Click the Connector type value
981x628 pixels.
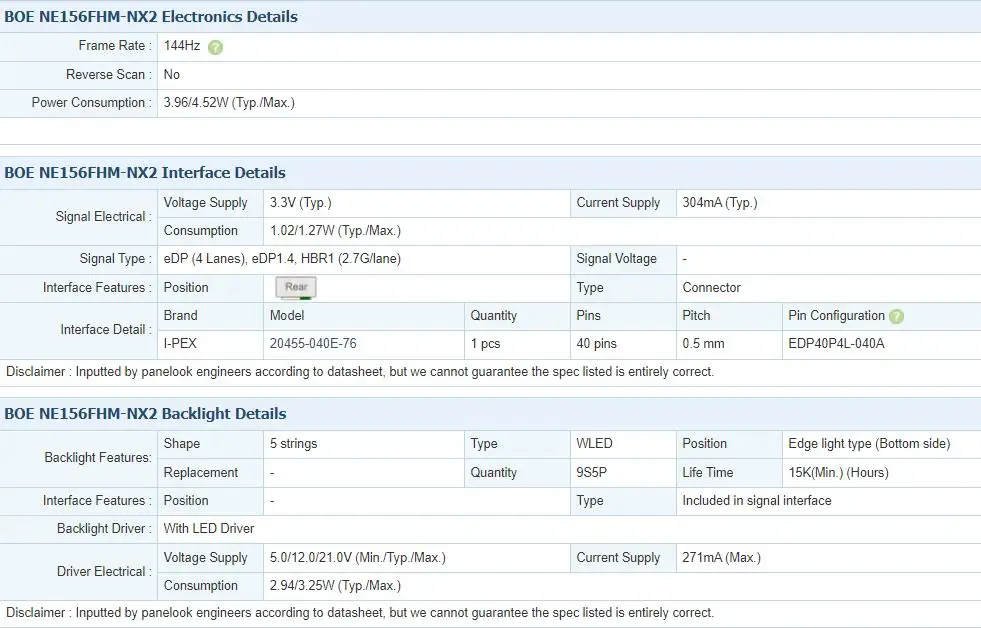point(711,288)
